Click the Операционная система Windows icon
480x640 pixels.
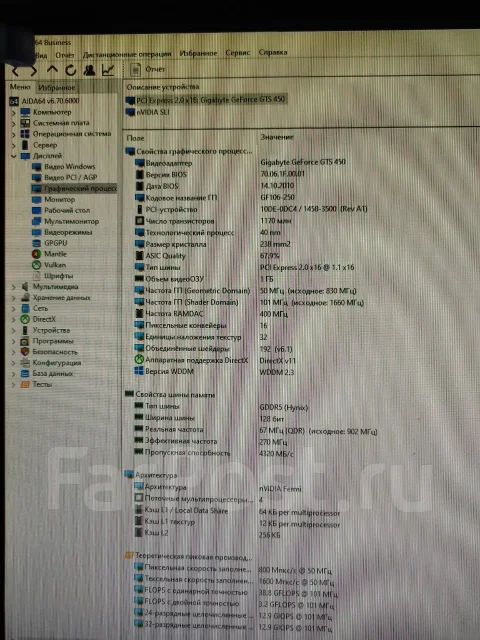pyautogui.click(x=25, y=134)
